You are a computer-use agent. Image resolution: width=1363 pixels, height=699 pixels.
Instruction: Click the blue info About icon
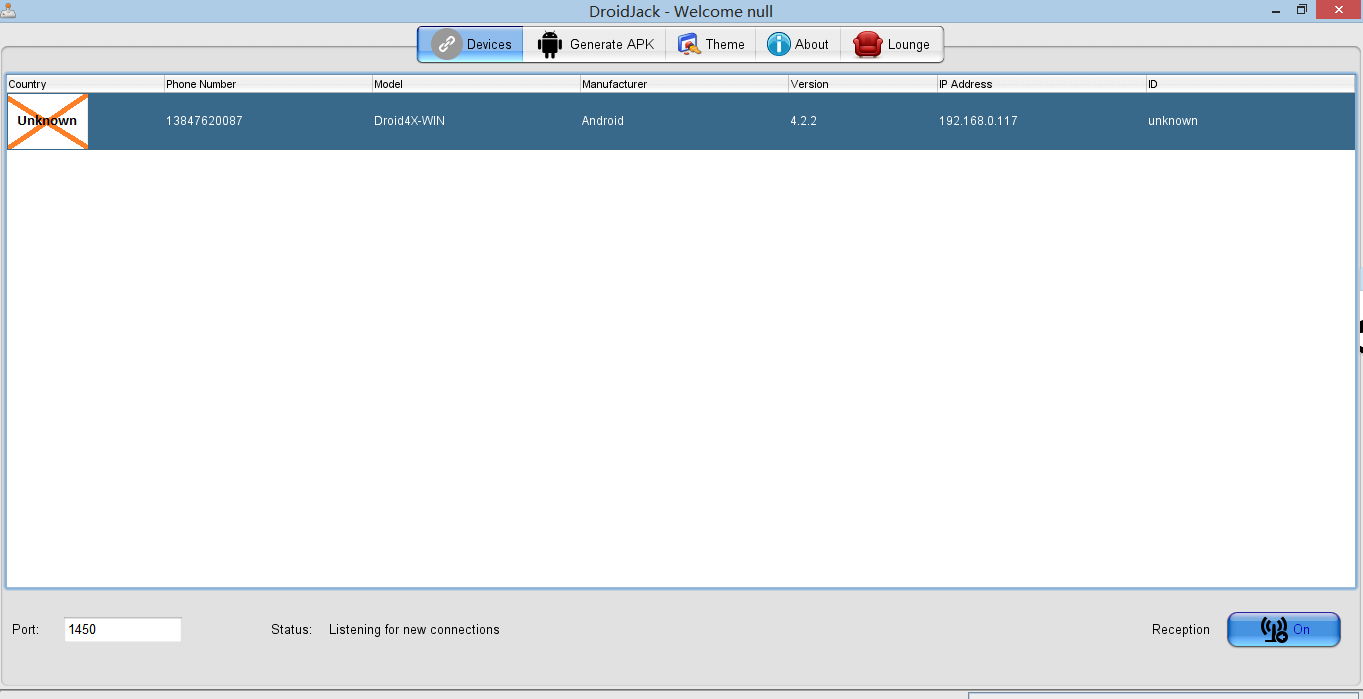pos(778,44)
